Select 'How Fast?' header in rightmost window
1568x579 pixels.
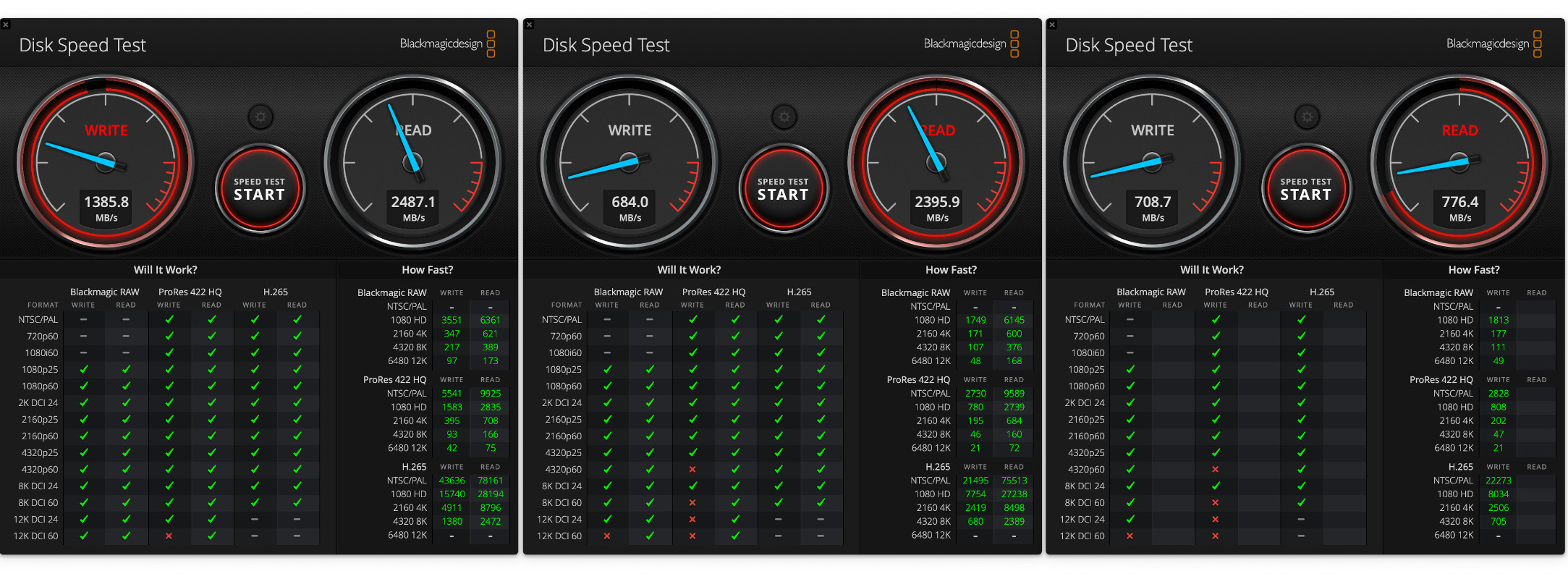tap(1474, 270)
